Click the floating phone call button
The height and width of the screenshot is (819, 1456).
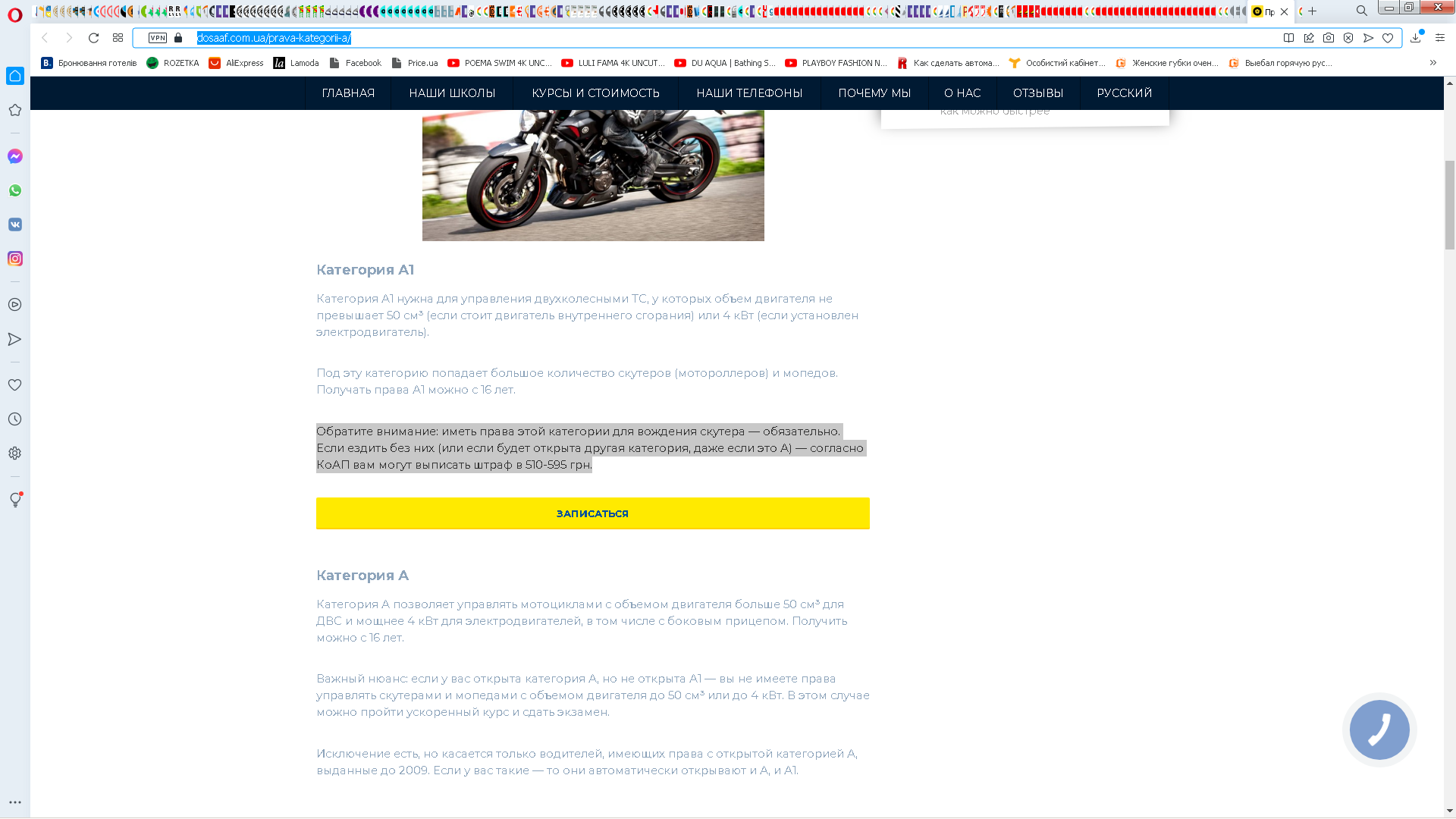pos(1379,730)
